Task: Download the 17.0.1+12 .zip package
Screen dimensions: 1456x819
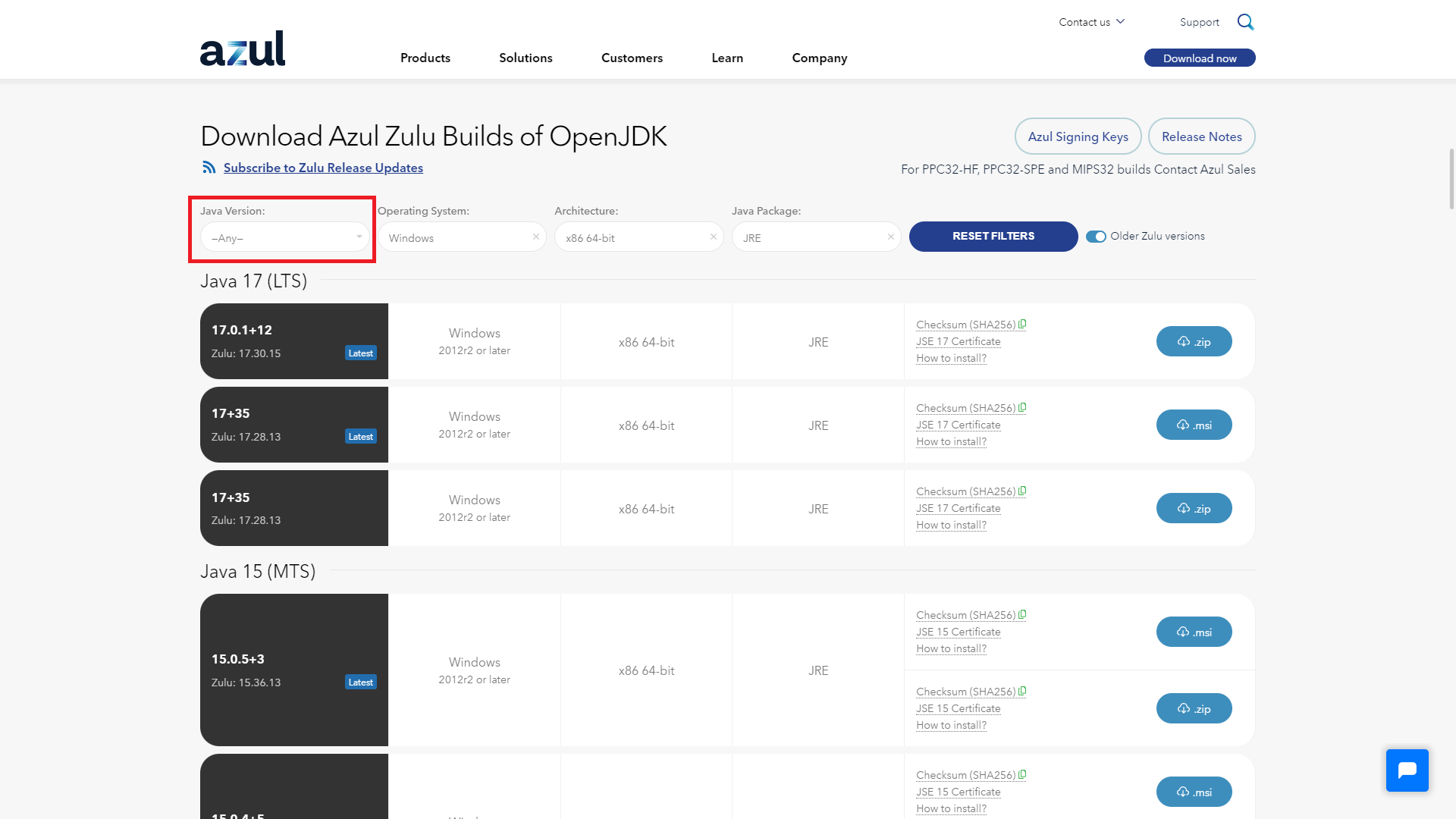Action: tap(1194, 341)
